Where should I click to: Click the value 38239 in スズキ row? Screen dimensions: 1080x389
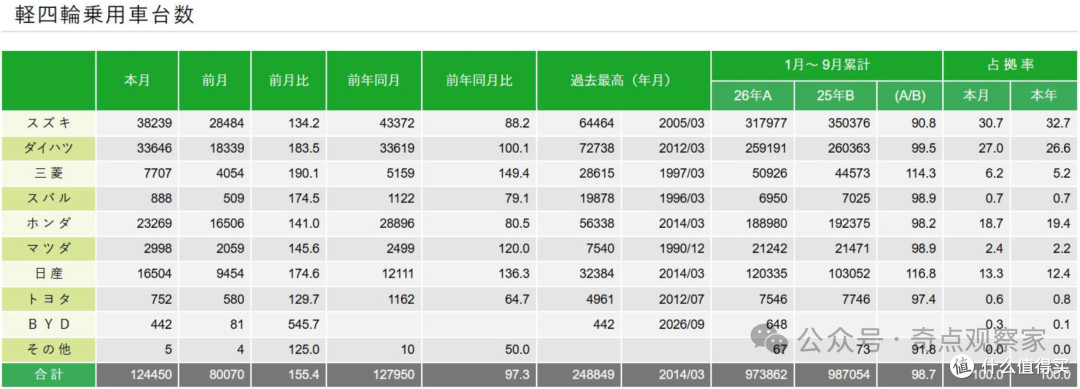click(154, 123)
